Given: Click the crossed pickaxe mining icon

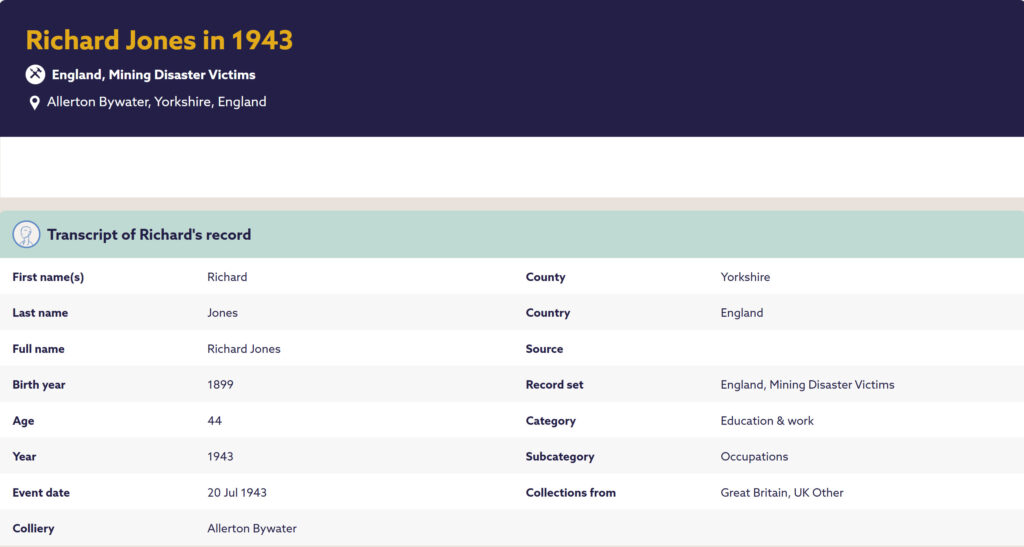Looking at the screenshot, I should (35, 74).
